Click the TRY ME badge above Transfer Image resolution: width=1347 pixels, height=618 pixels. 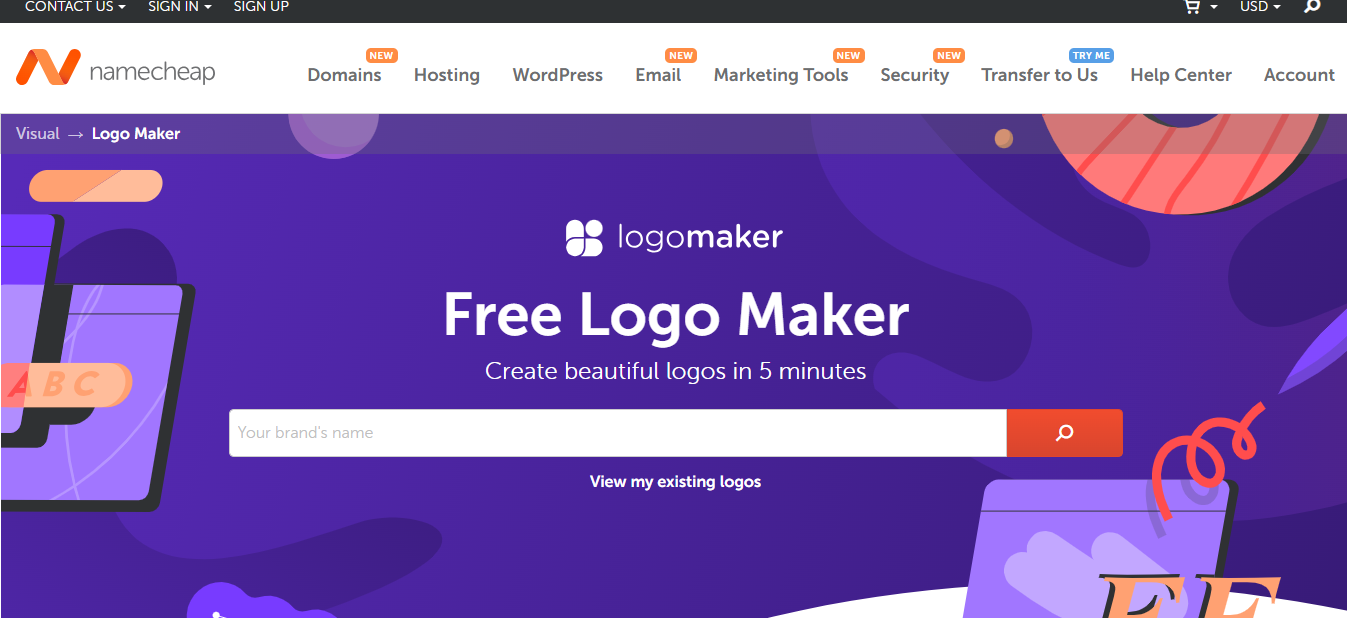pyautogui.click(x=1091, y=56)
